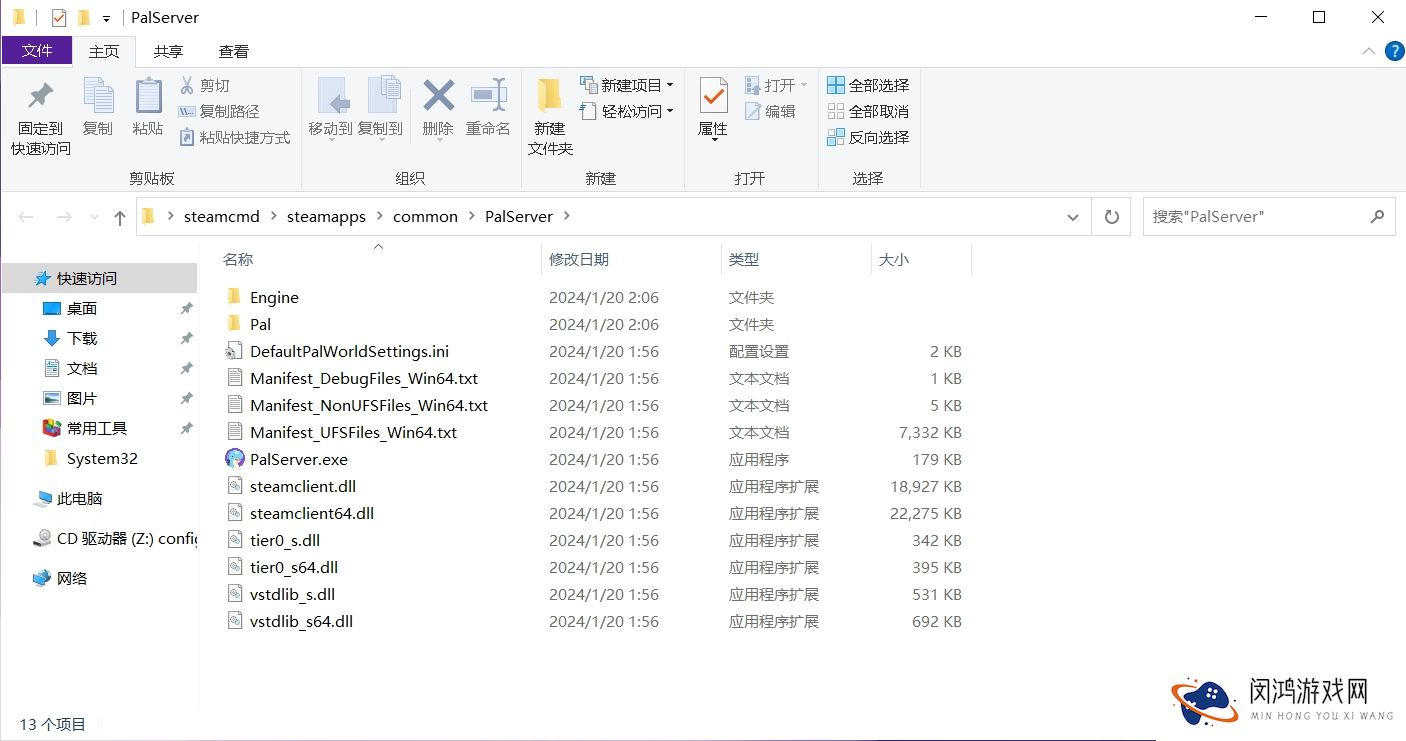Click the Up one level arrow
1406x741 pixels.
120,217
